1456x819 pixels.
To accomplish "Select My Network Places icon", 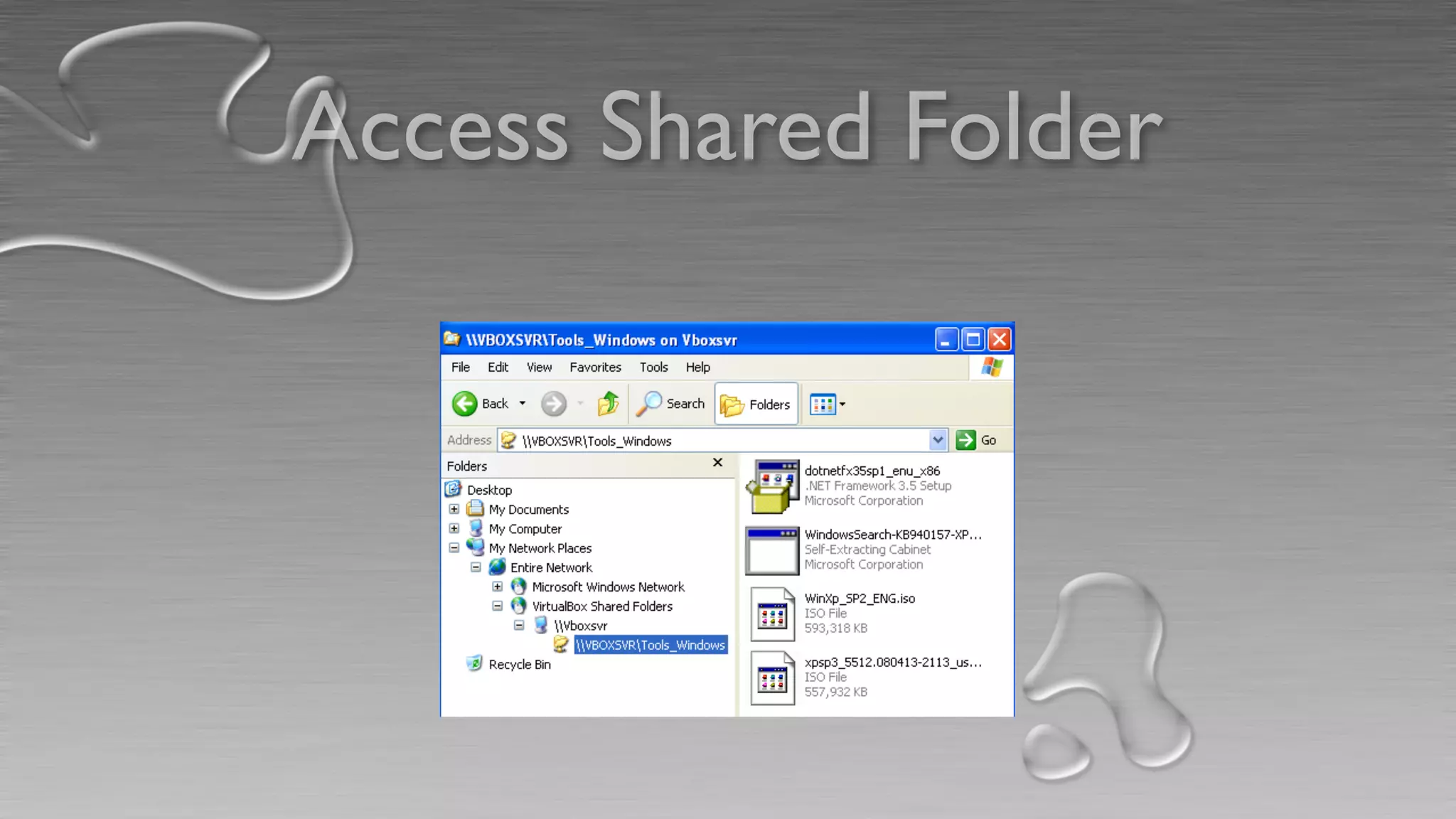I will pyautogui.click(x=475, y=547).
